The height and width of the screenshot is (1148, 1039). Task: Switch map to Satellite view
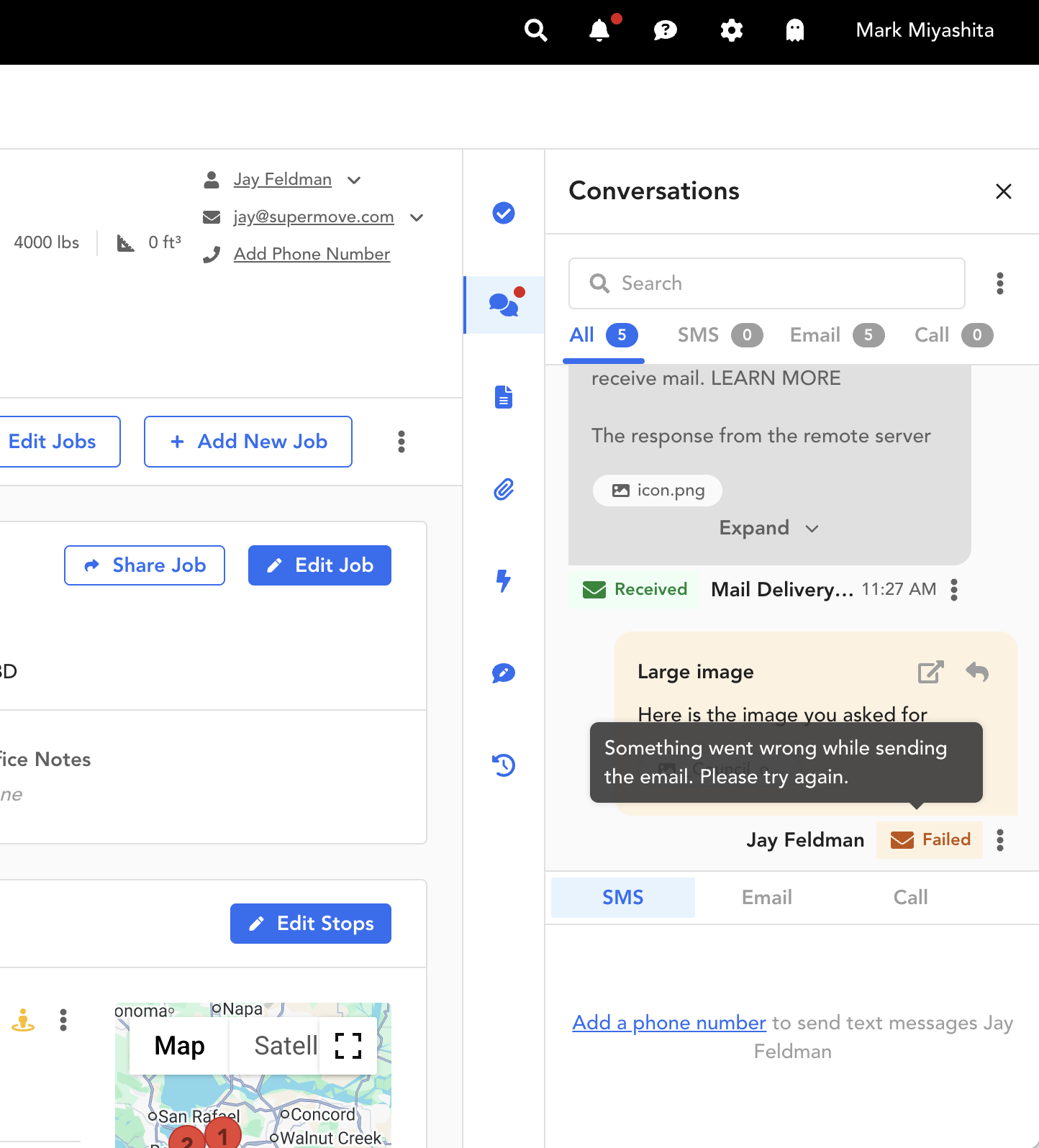pos(286,1045)
